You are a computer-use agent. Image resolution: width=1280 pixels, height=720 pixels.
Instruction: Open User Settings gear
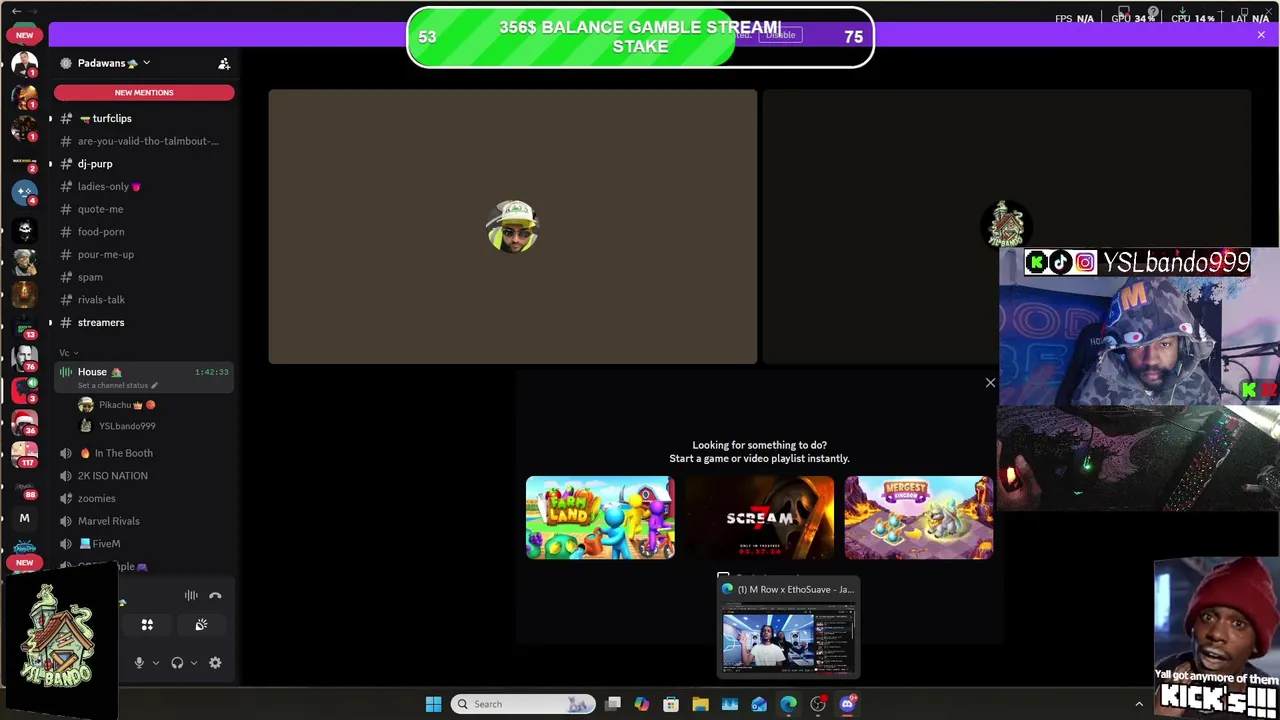(x=215, y=662)
